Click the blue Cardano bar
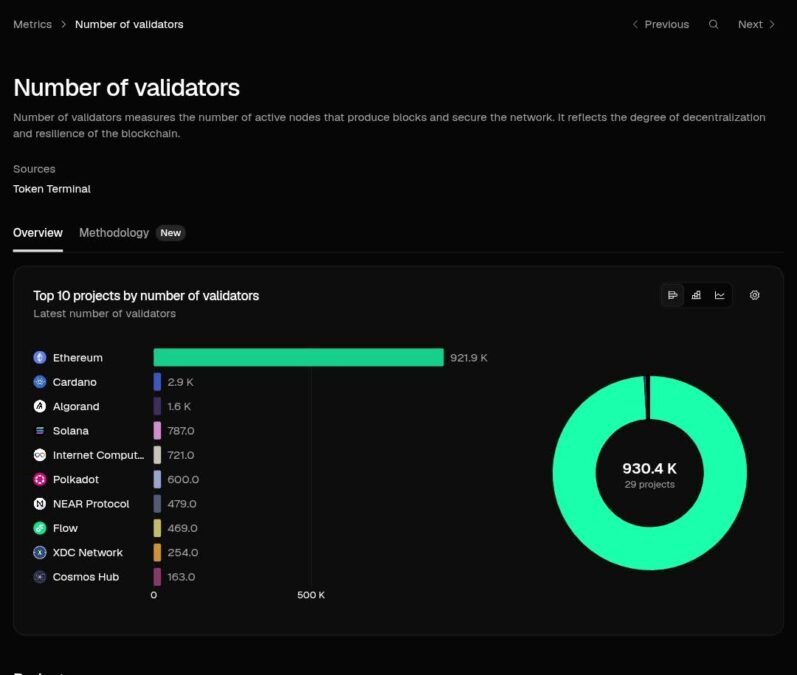Image resolution: width=797 pixels, height=675 pixels. (157, 382)
